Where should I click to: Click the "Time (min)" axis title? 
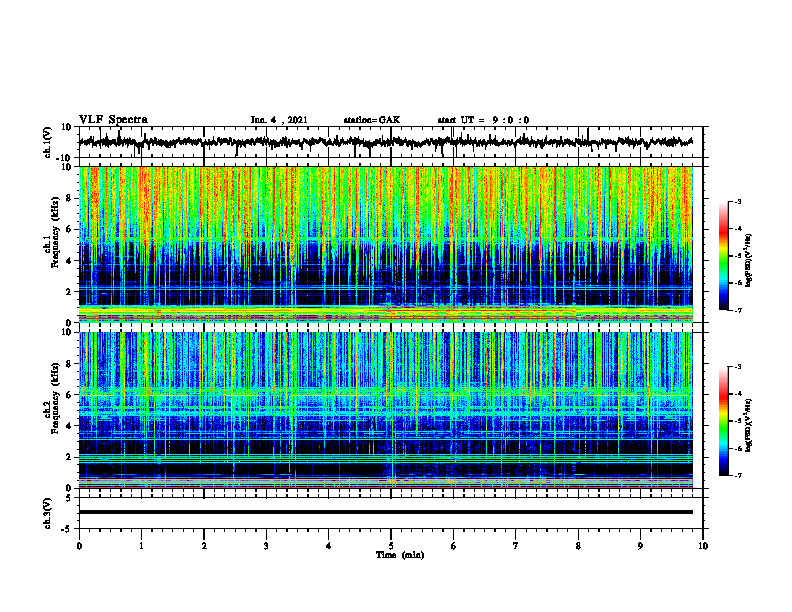[x=400, y=555]
